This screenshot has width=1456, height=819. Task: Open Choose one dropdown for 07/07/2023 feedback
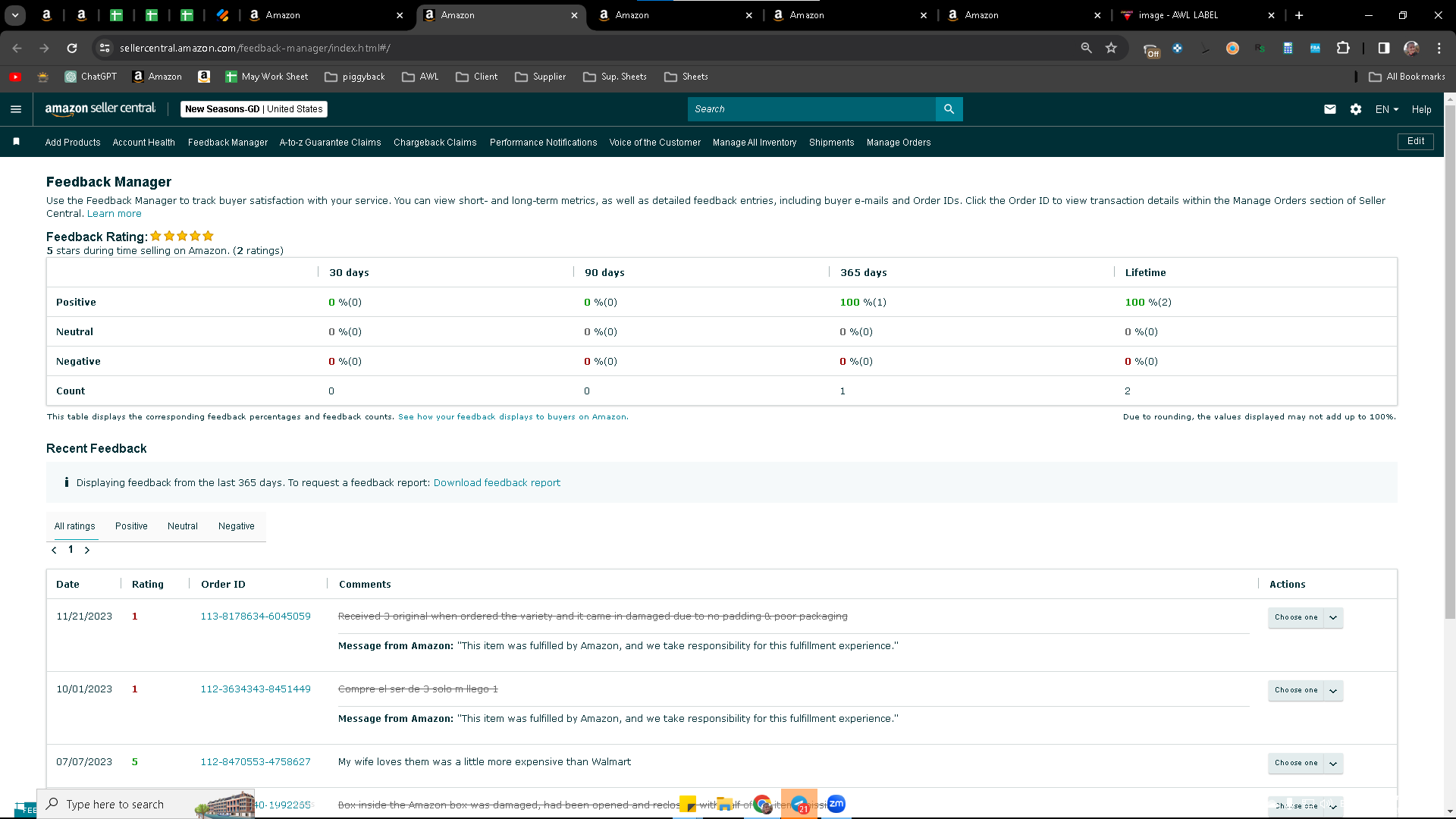(x=1305, y=763)
